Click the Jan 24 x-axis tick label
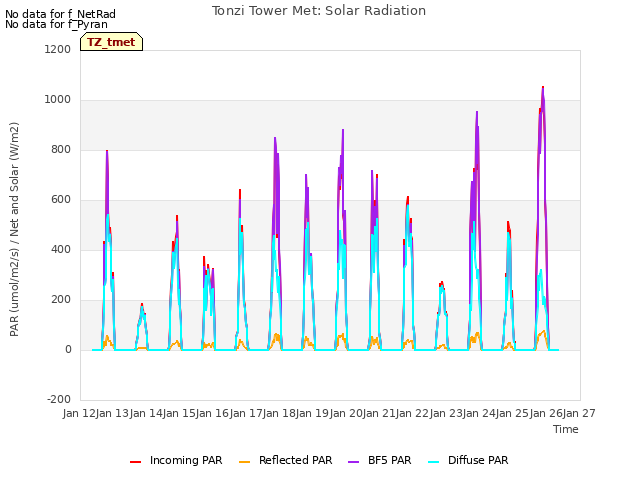640x480 pixels. pos(479,413)
